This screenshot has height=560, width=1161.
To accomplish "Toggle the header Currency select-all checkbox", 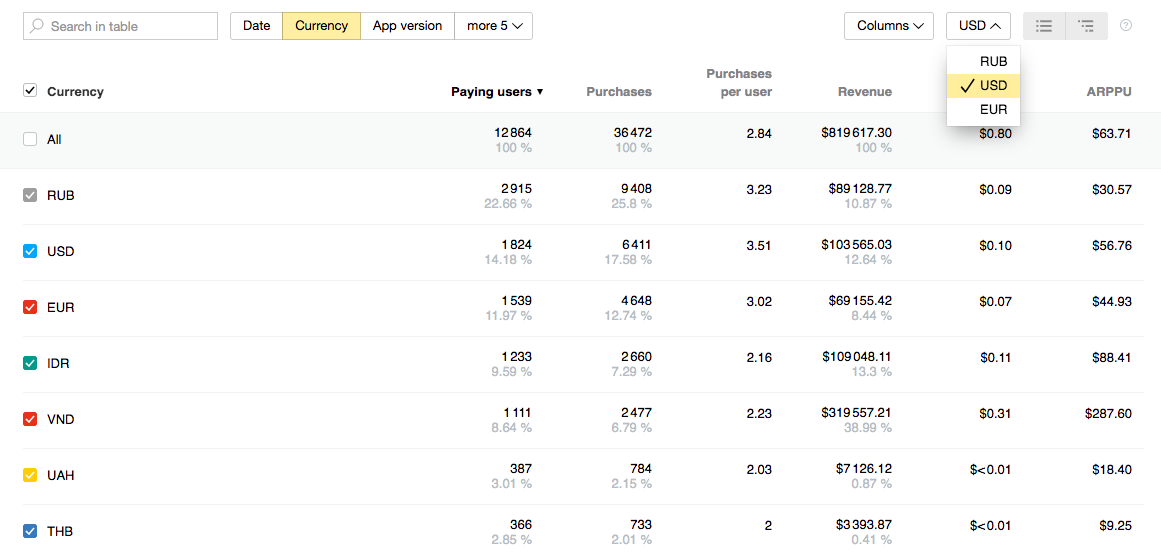I will tap(30, 91).
